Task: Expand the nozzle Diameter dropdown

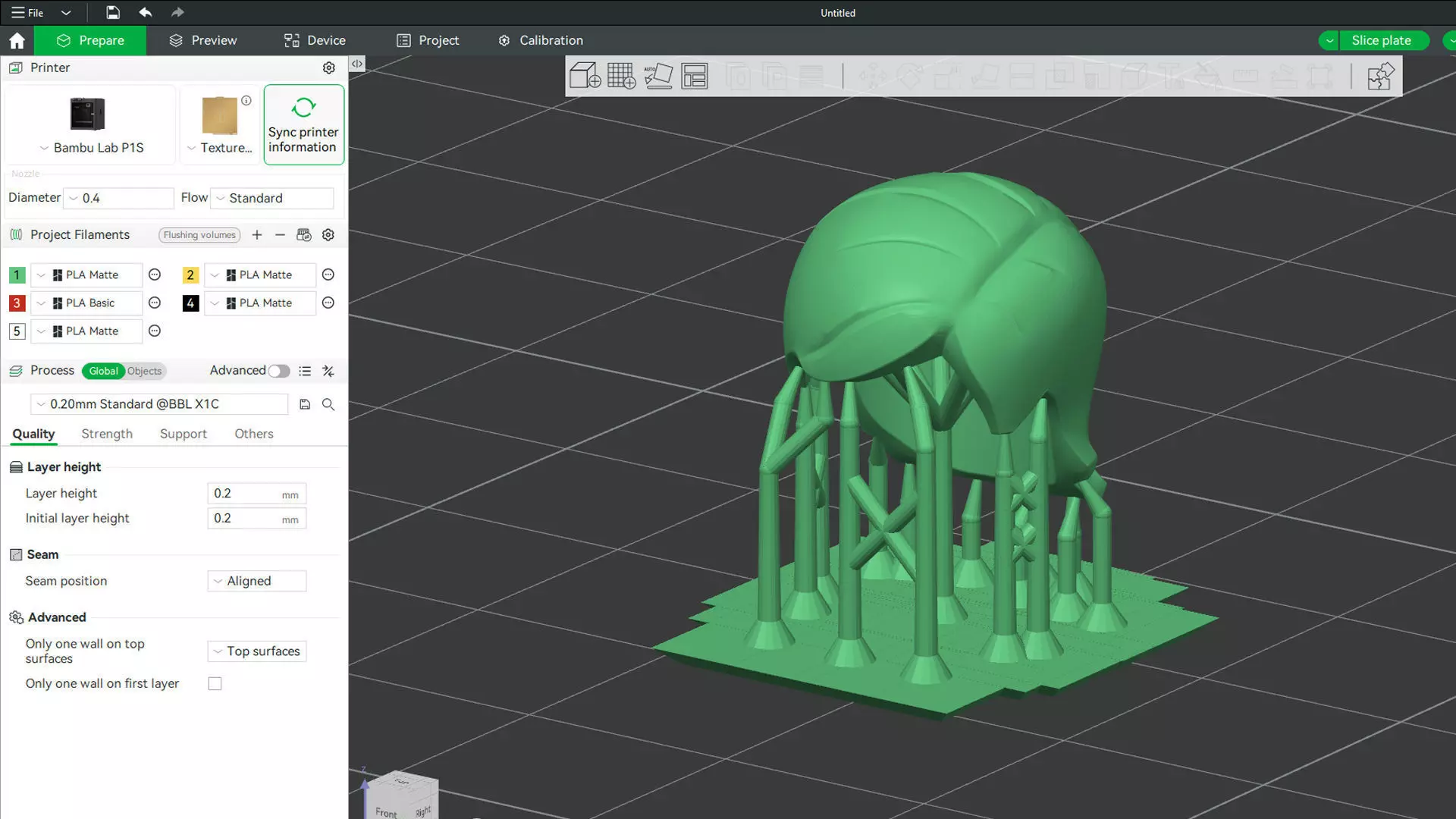Action: point(118,198)
